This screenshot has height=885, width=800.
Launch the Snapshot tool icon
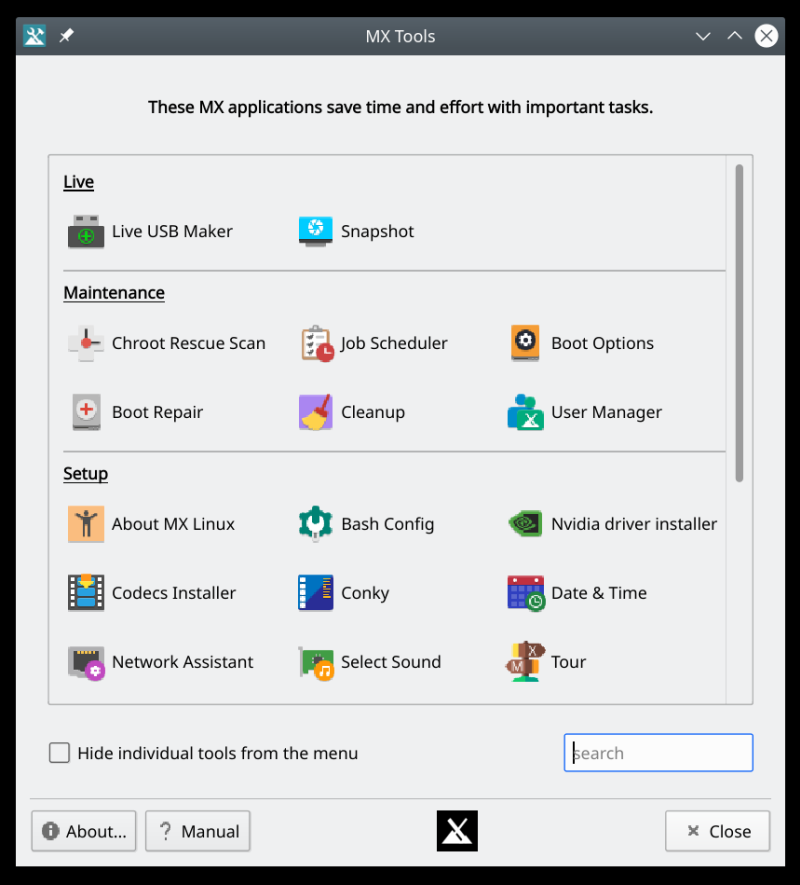pyautogui.click(x=316, y=231)
